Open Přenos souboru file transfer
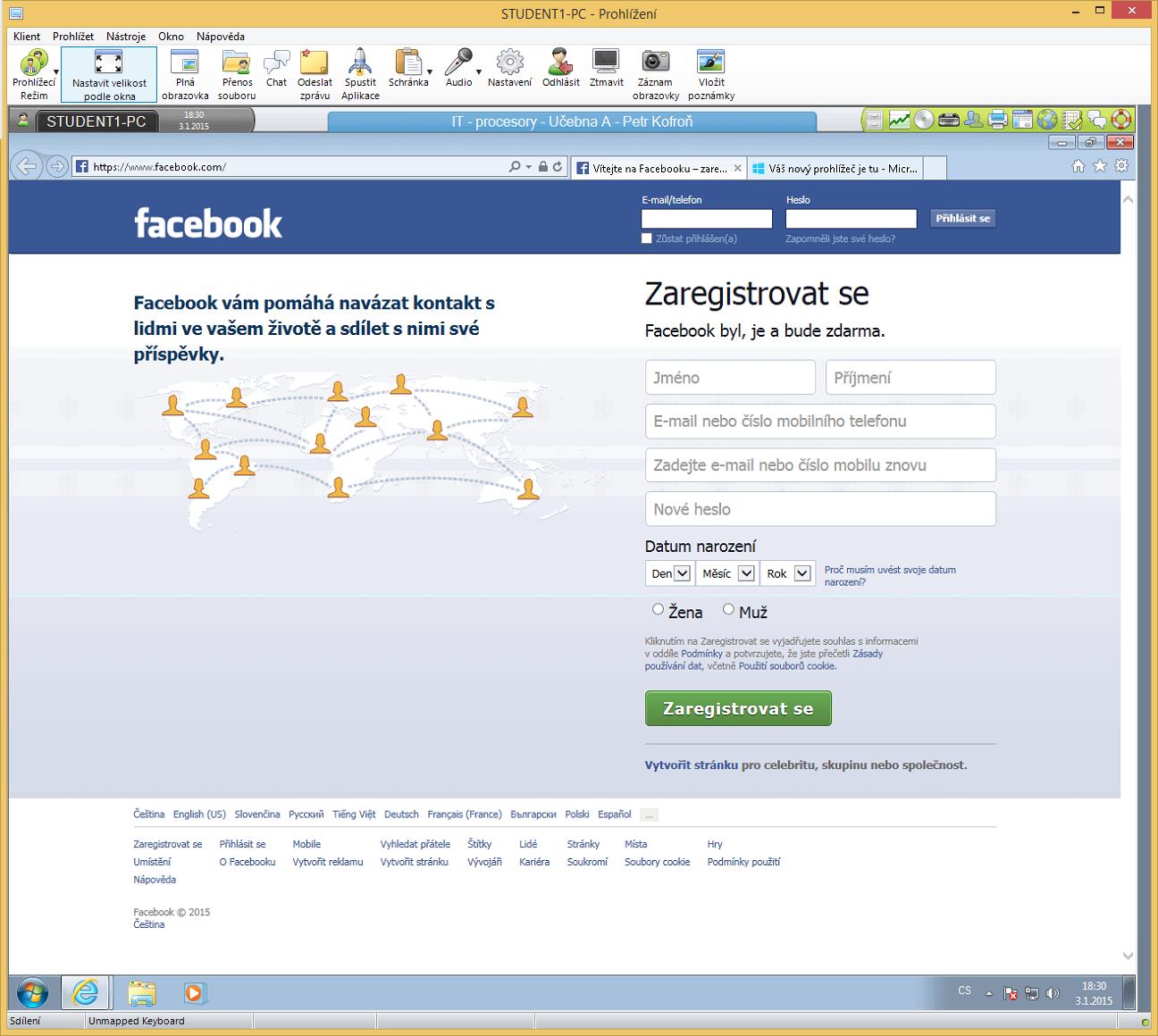Image resolution: width=1158 pixels, height=1036 pixels. pos(237,74)
